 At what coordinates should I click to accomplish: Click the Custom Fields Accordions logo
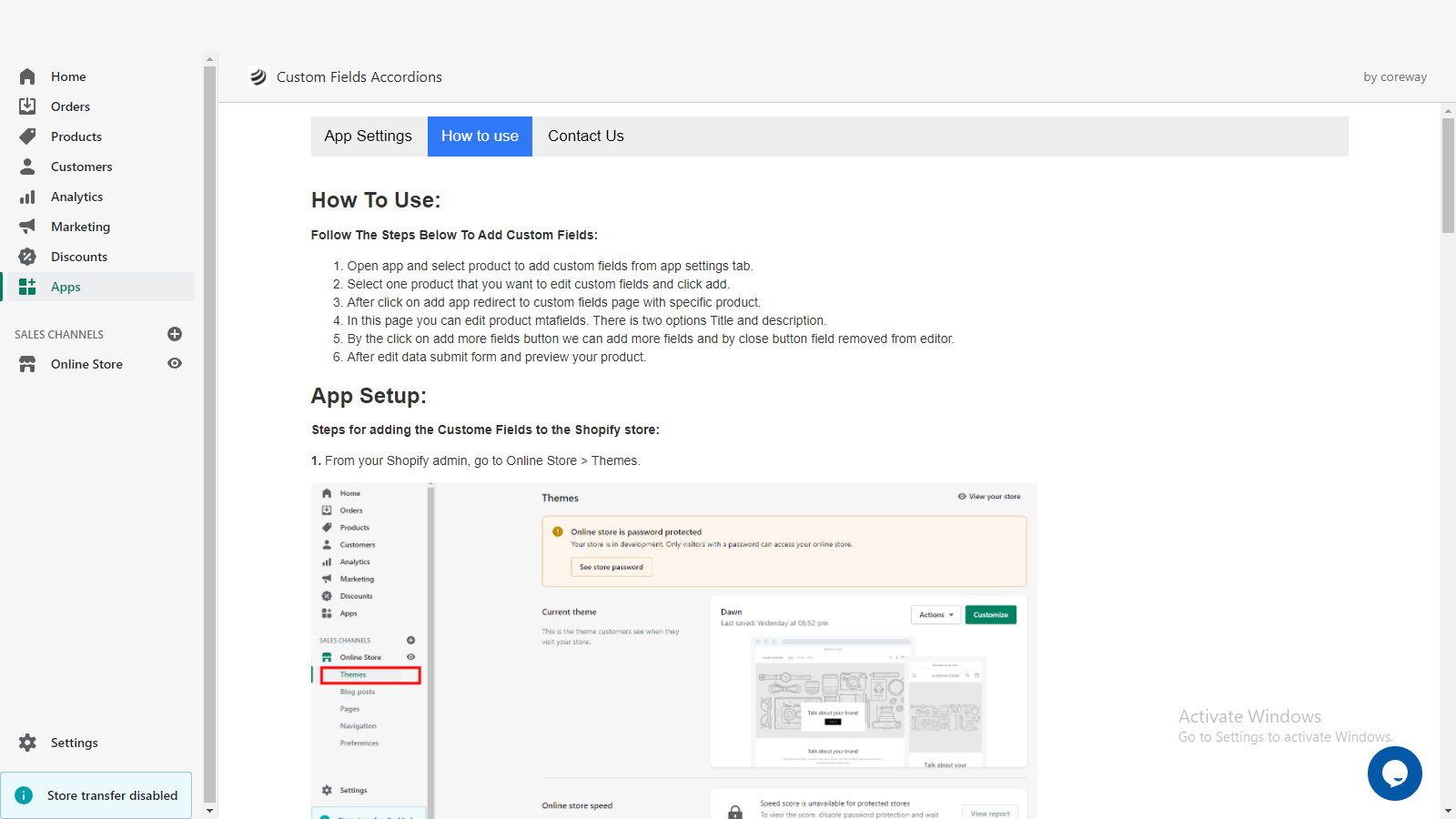tap(258, 77)
